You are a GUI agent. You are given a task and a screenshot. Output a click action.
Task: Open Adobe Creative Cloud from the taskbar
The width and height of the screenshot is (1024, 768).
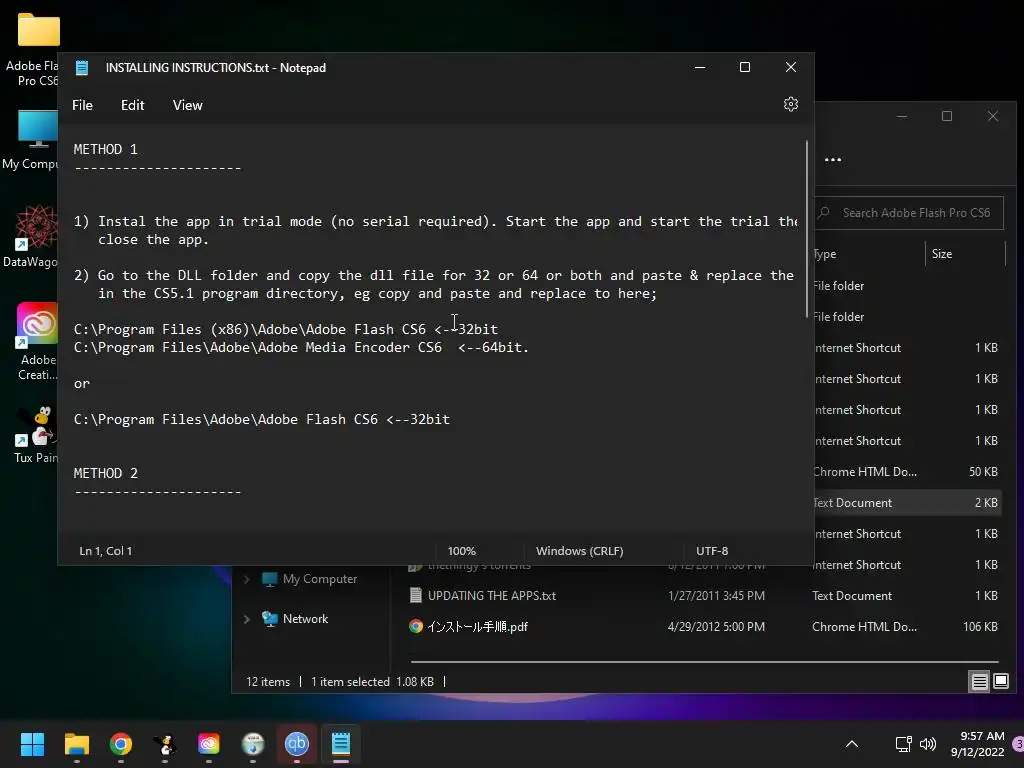point(209,744)
